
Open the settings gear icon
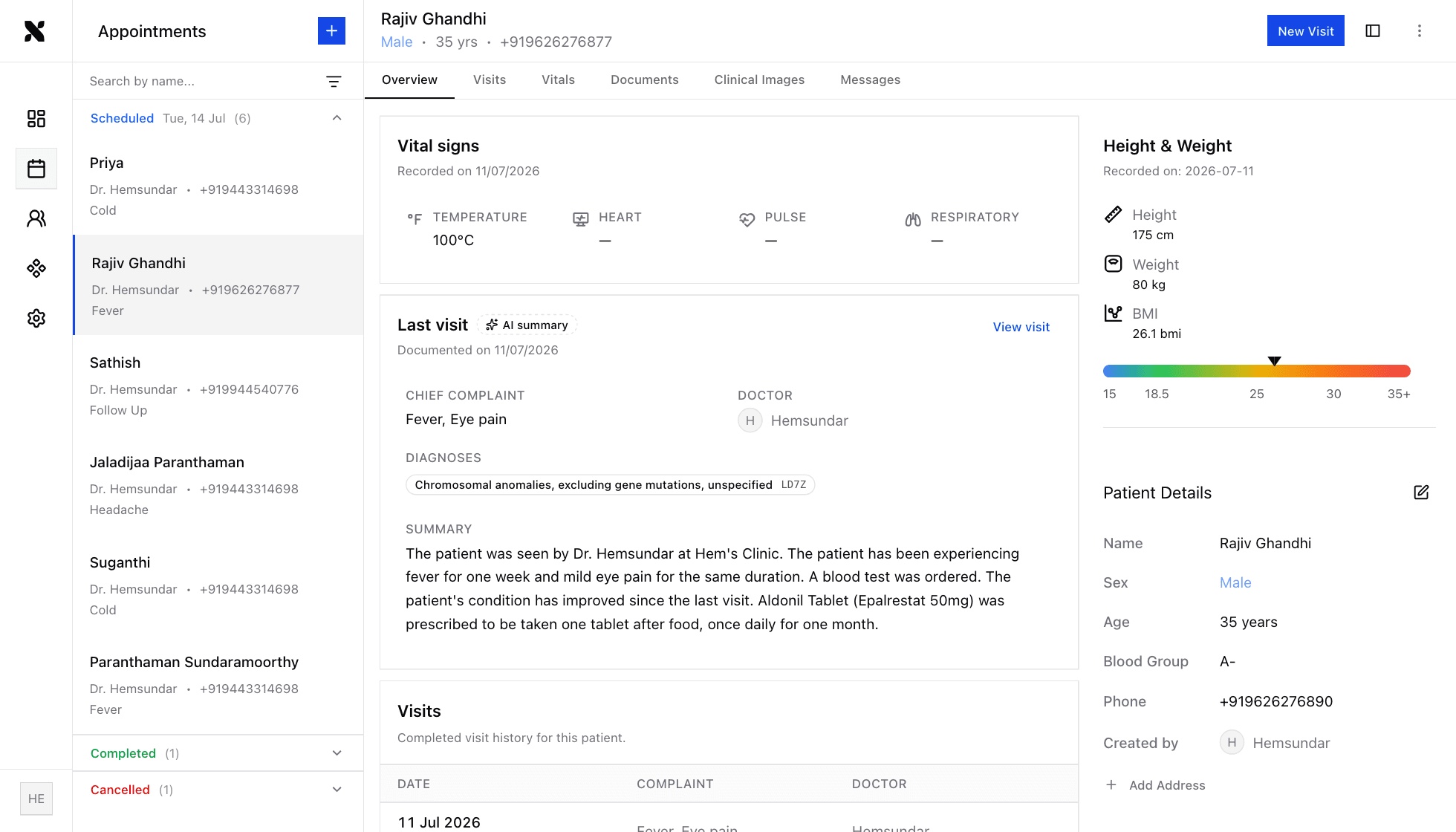click(x=36, y=318)
